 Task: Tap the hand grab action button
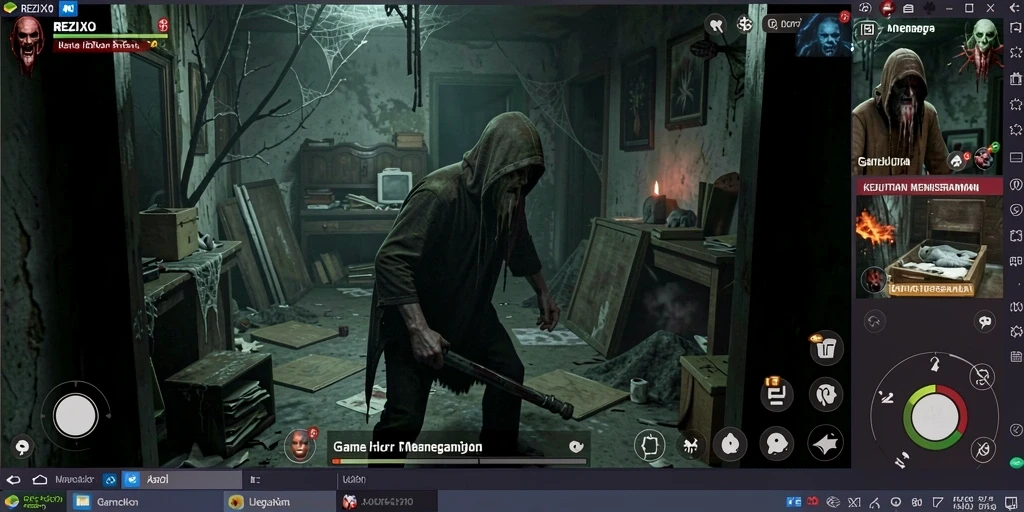825,394
